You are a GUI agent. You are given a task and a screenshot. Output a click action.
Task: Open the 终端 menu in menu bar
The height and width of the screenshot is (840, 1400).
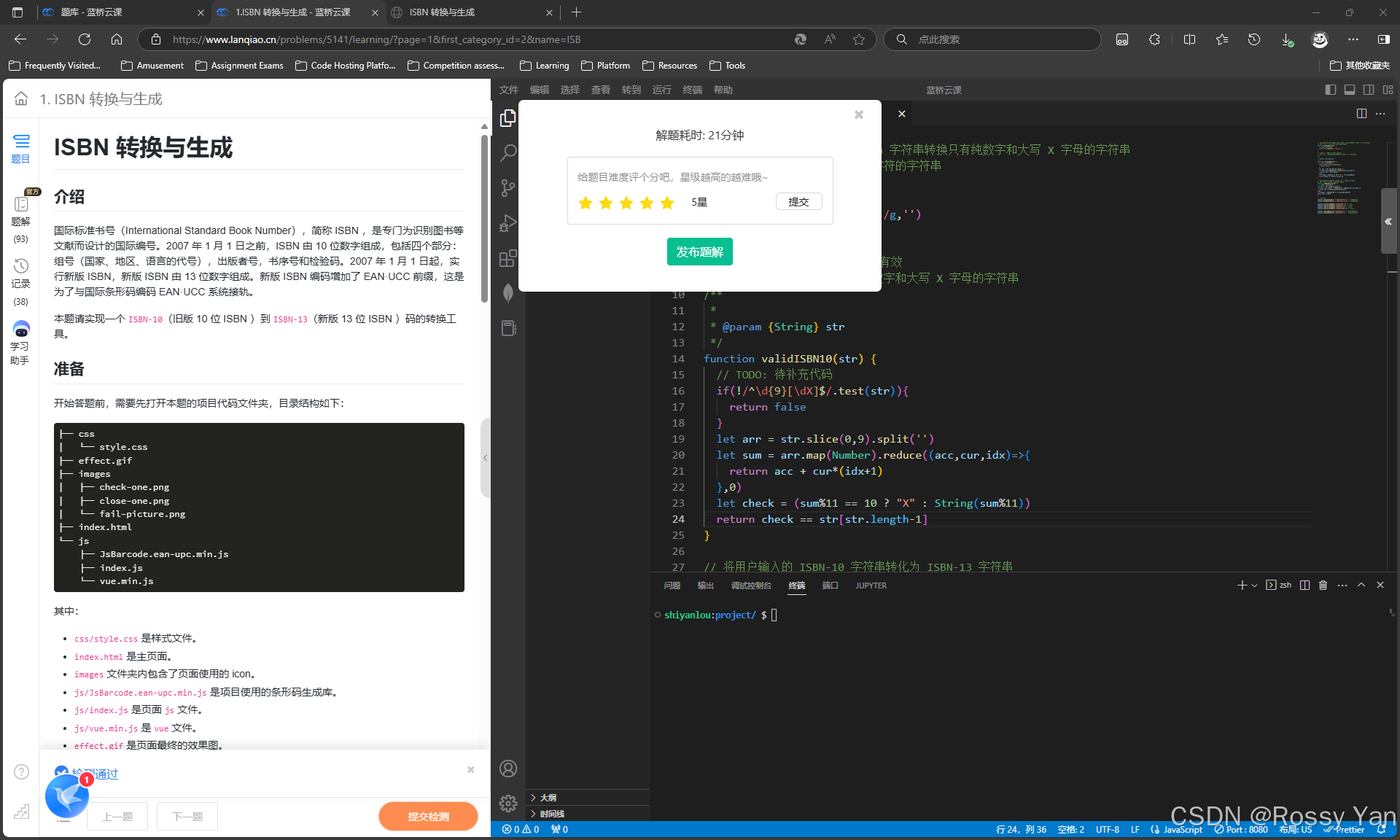[x=692, y=90]
